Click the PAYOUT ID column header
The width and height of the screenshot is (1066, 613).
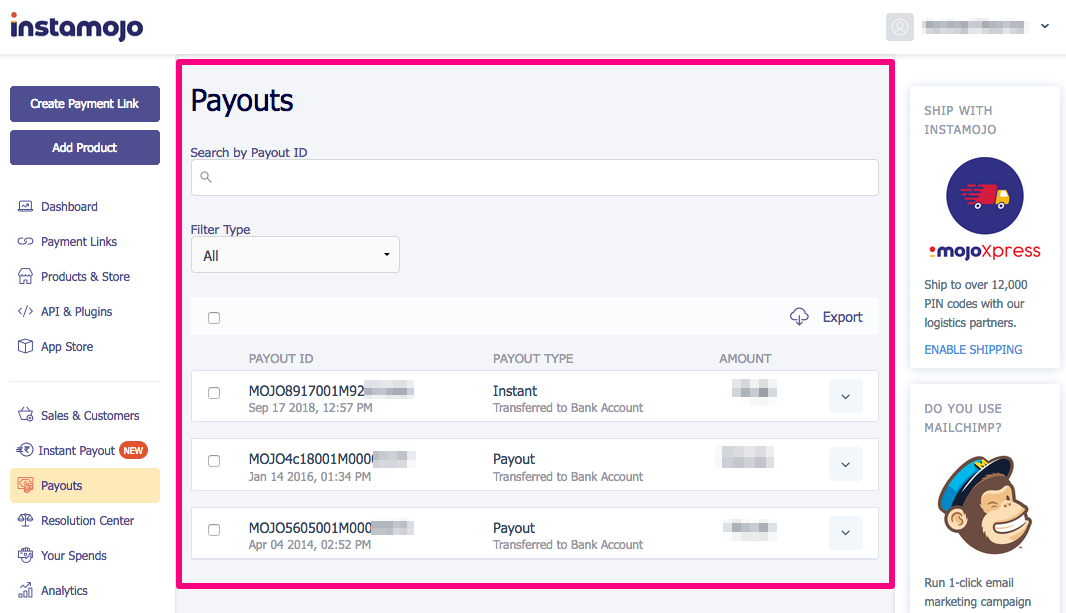pyautogui.click(x=281, y=358)
